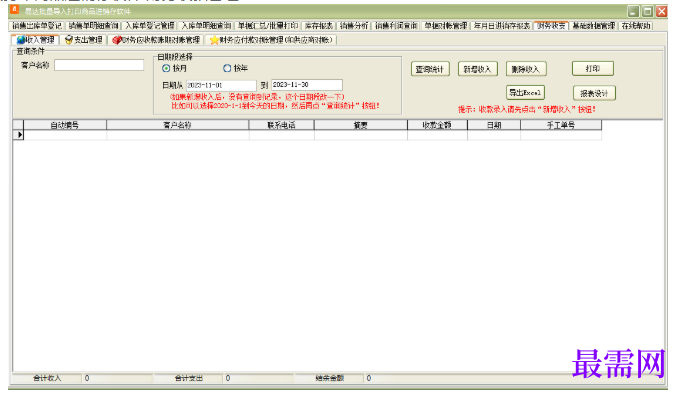The image size is (684, 395).
Task: Switch to the 入库单登记管理 tab
Action: [150, 26]
